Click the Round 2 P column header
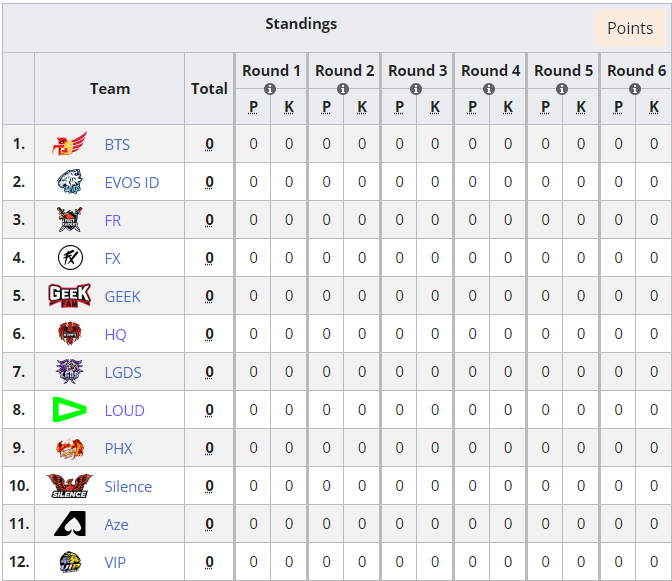The image size is (672, 581). click(x=326, y=107)
